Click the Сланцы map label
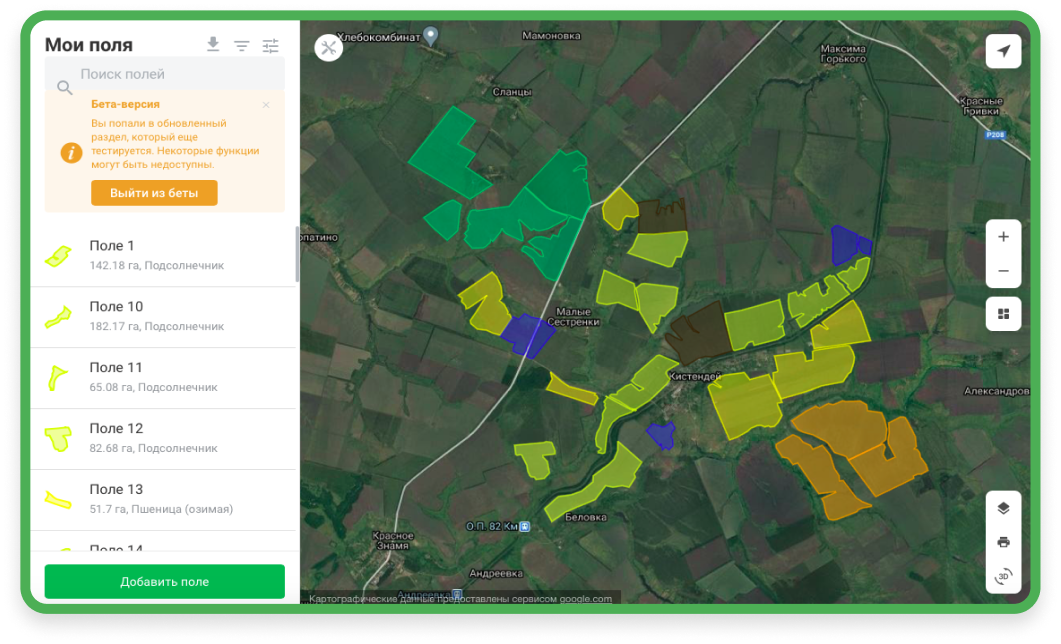The height and width of the screenshot is (644, 1061). point(512,91)
